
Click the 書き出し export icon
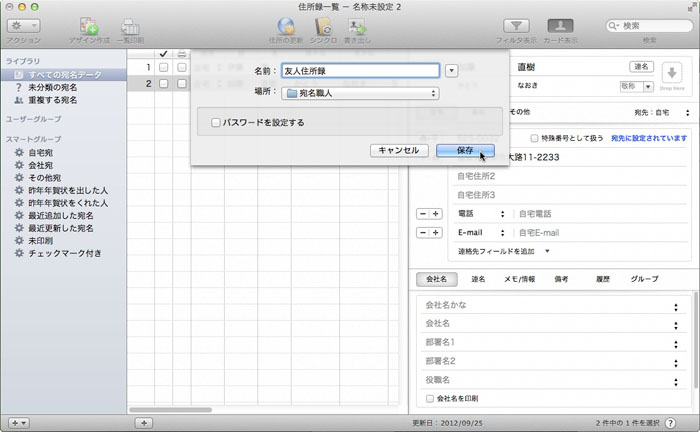356,25
